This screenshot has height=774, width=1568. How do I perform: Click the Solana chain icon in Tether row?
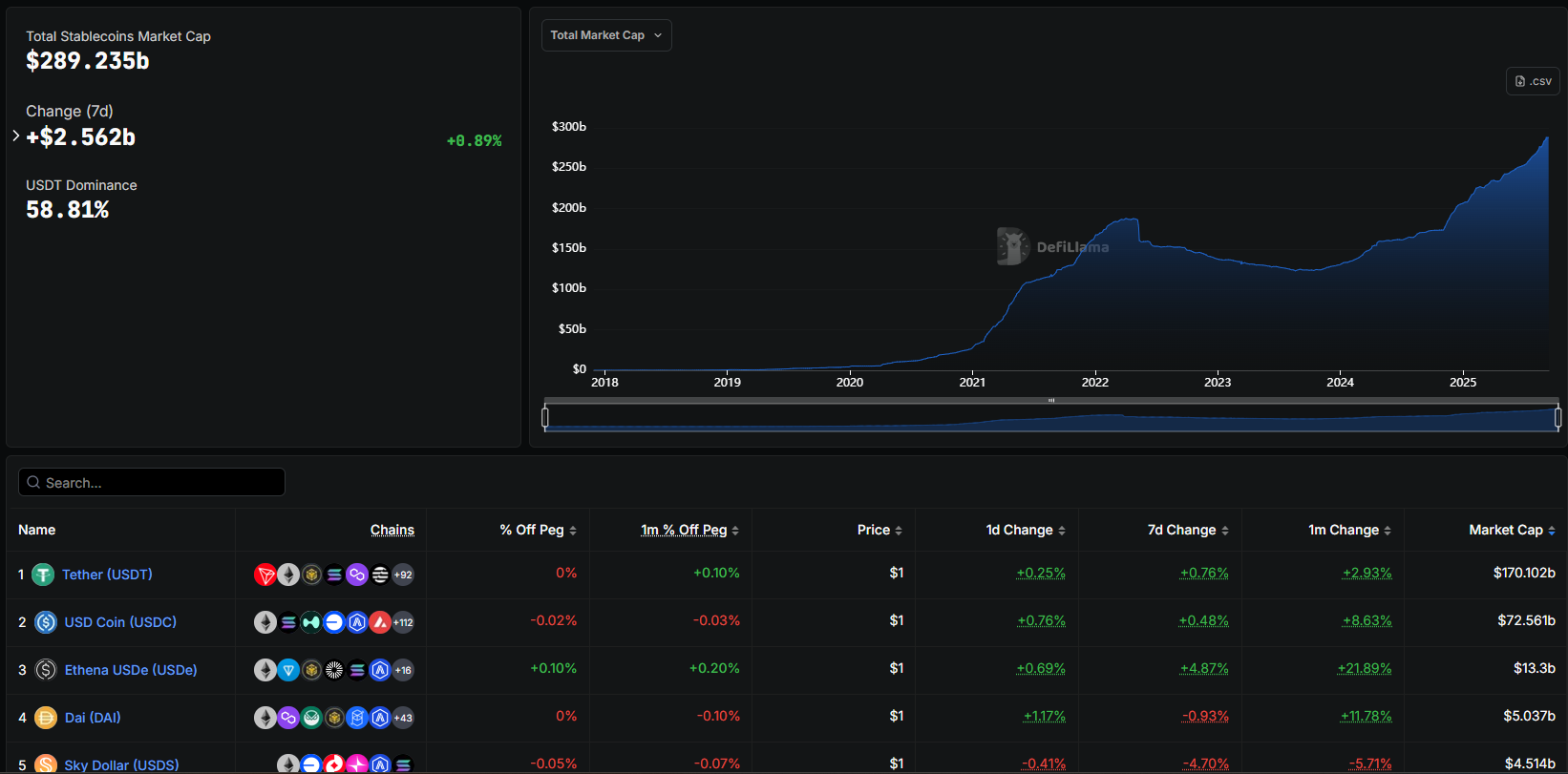click(334, 575)
